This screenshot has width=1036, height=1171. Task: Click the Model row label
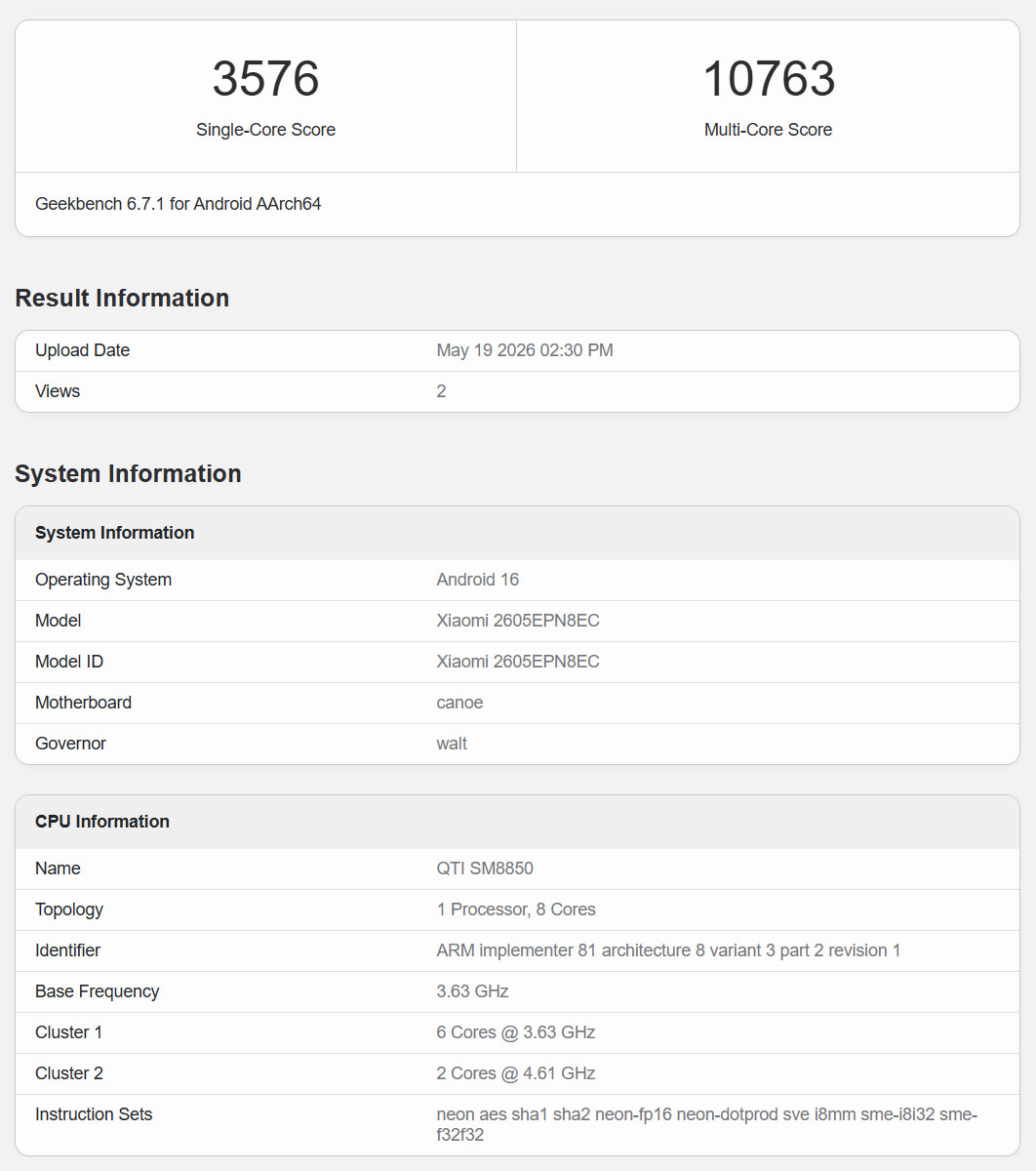[x=59, y=621]
